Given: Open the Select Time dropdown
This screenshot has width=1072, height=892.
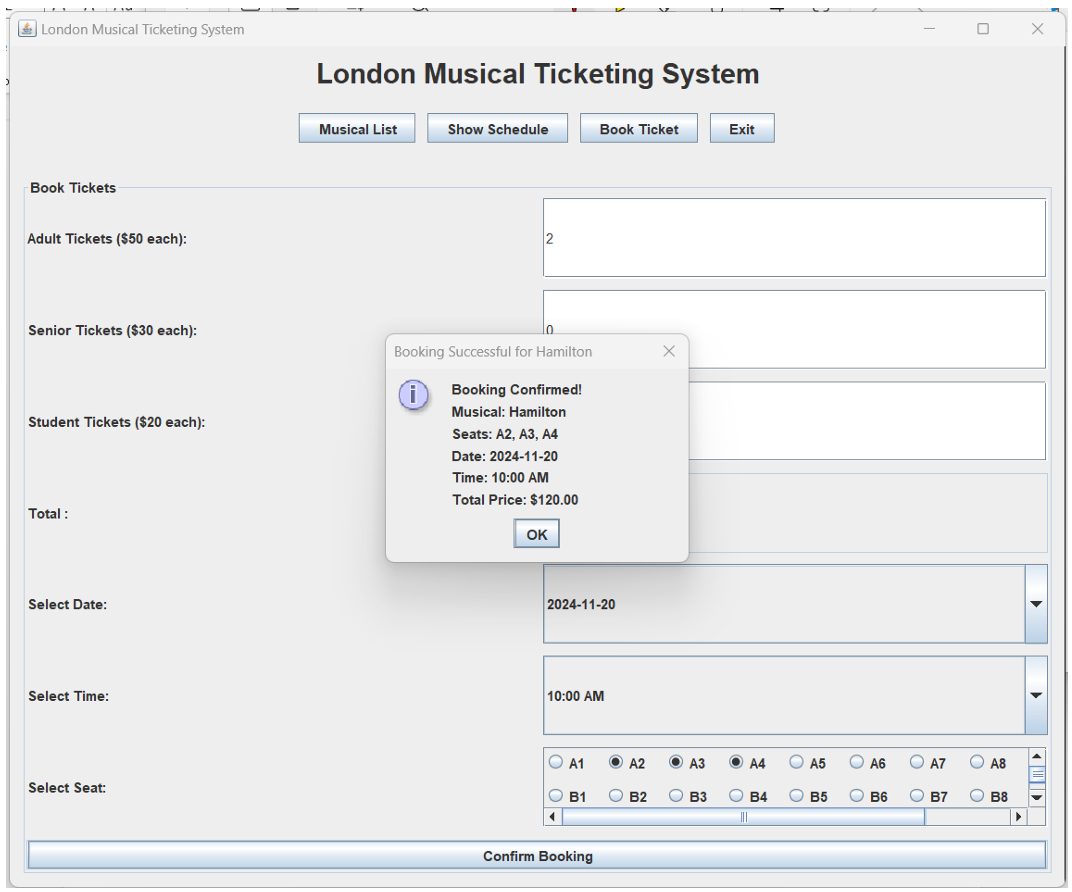Looking at the screenshot, I should pyautogui.click(x=1034, y=695).
